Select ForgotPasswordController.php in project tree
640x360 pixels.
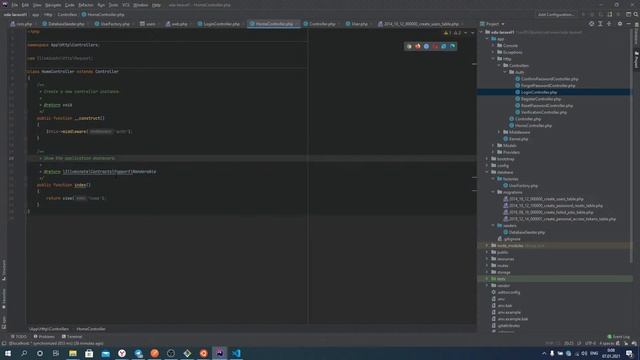pyautogui.click(x=548, y=86)
